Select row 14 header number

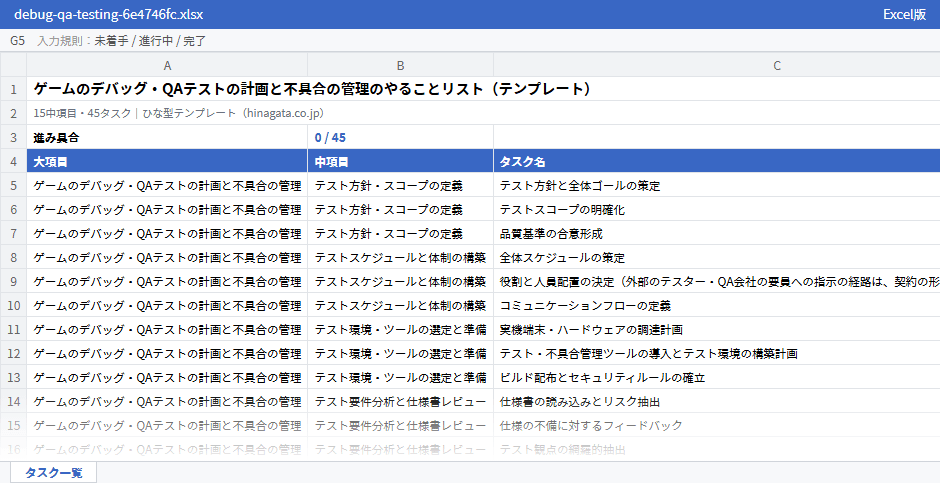pos(13,401)
